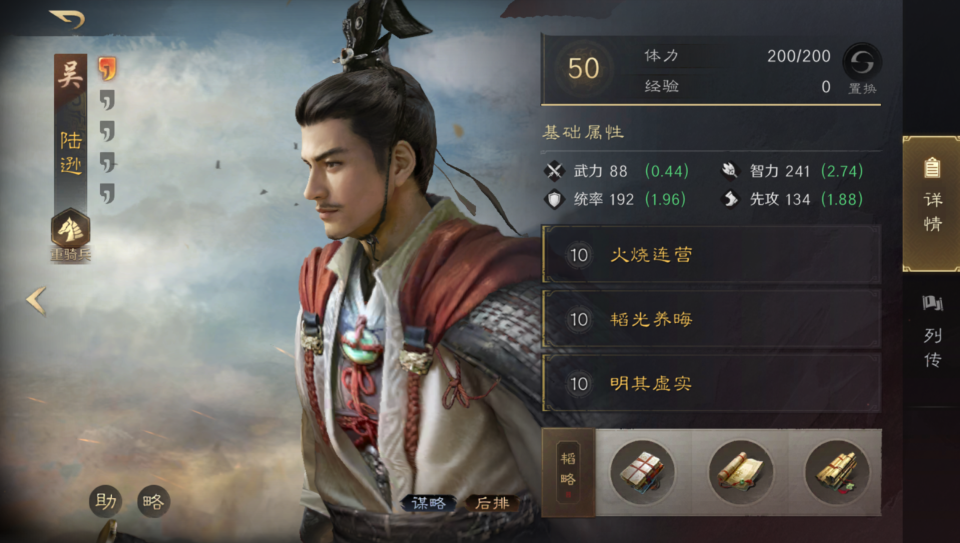960x543 pixels.
Task: Open the first book-bundle 韬略 item
Action: [x=642, y=472]
